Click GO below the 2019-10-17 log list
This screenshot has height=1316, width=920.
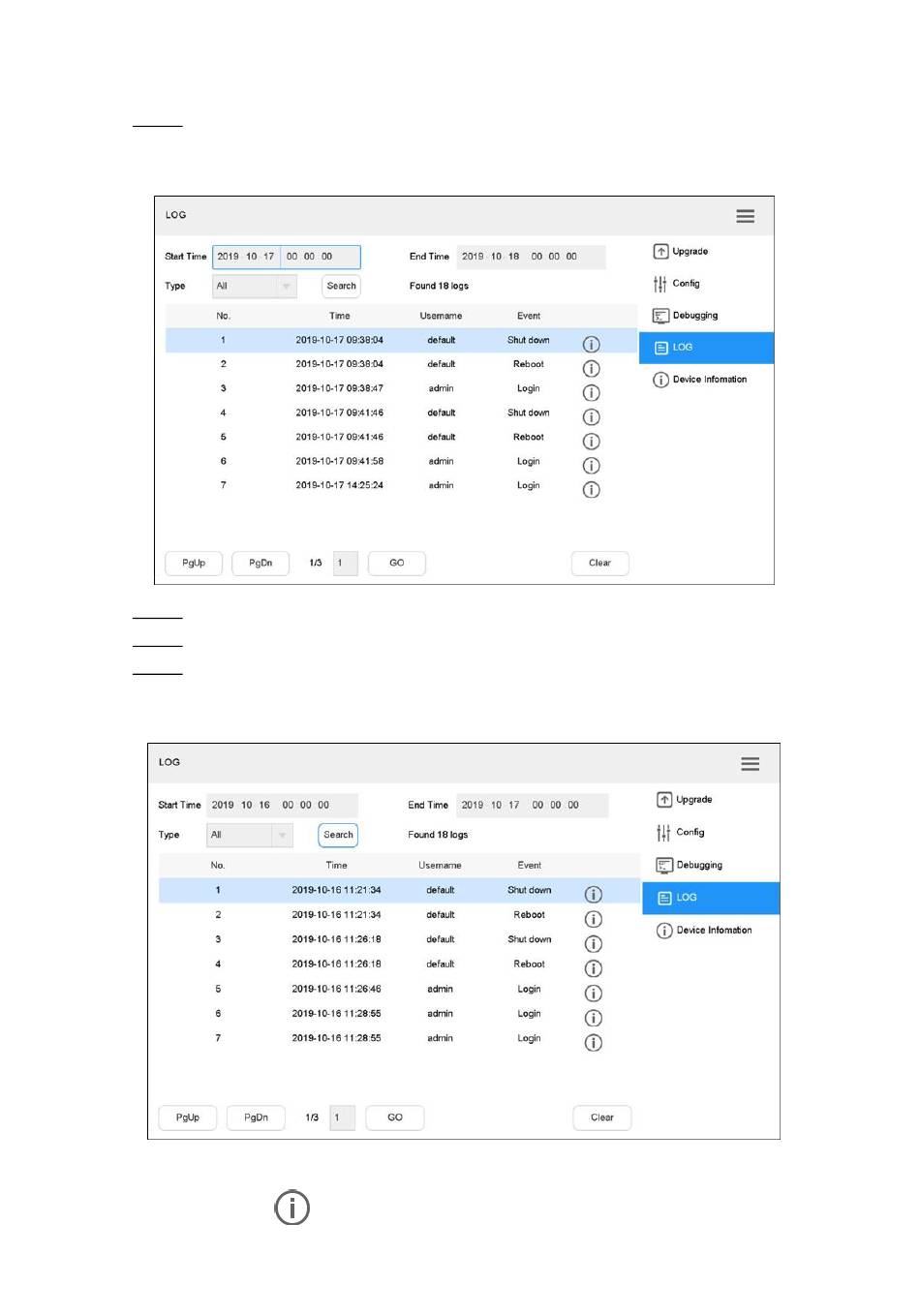pos(397,564)
